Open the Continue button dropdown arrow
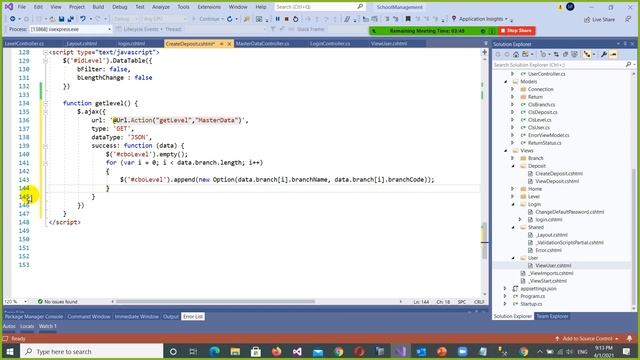 click(222, 19)
